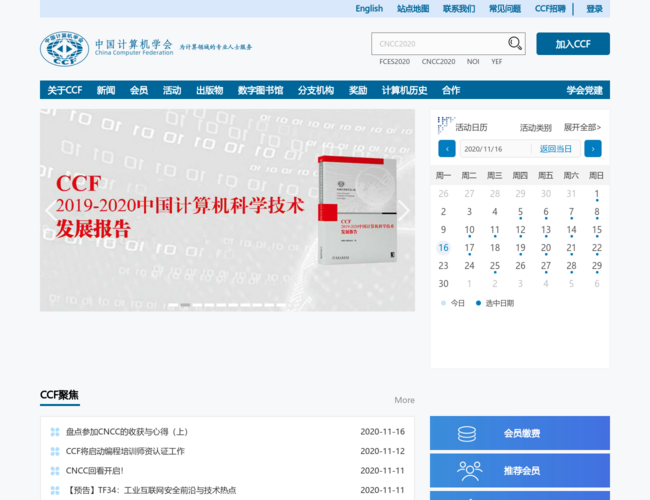
Task: Click the 会员缴费 button
Action: click(x=520, y=433)
